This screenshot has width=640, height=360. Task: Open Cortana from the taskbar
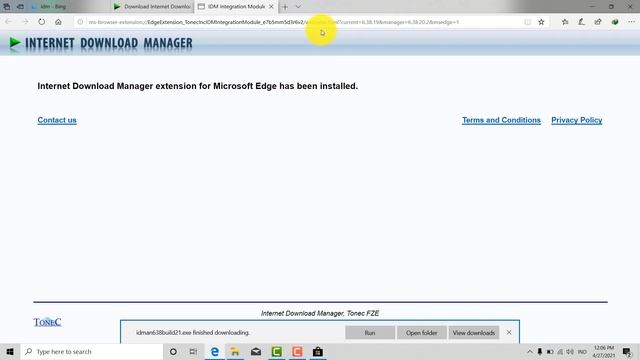pyautogui.click(x=173, y=351)
